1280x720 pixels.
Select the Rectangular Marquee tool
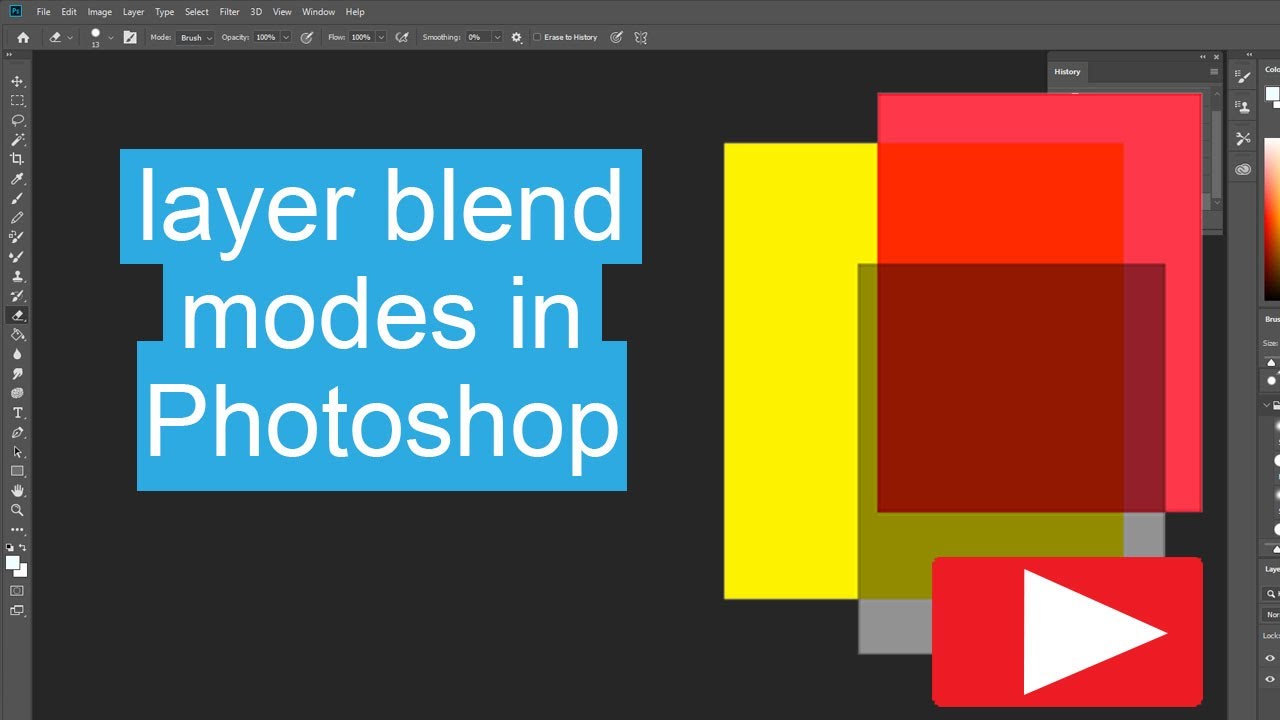(x=17, y=100)
